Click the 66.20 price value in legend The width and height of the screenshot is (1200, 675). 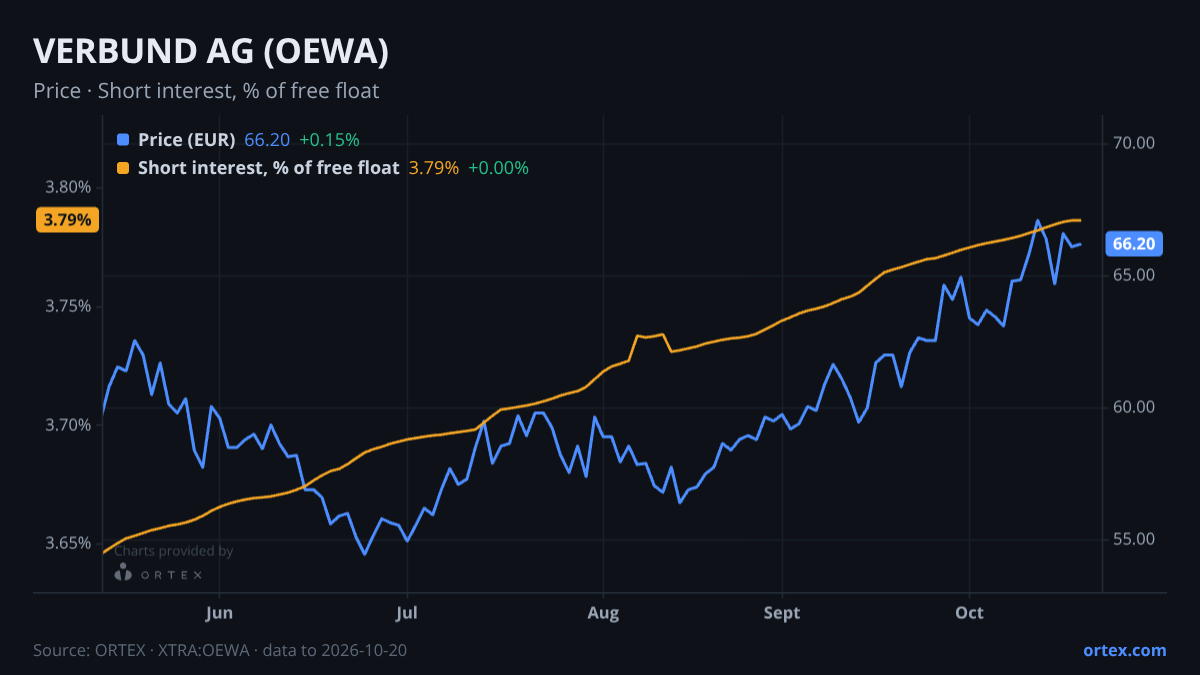tap(267, 140)
